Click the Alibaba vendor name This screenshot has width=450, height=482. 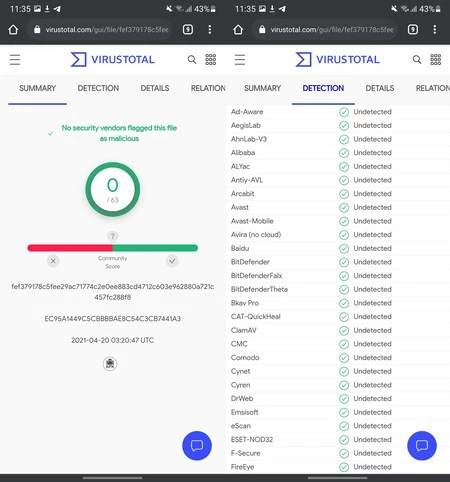pyautogui.click(x=243, y=153)
